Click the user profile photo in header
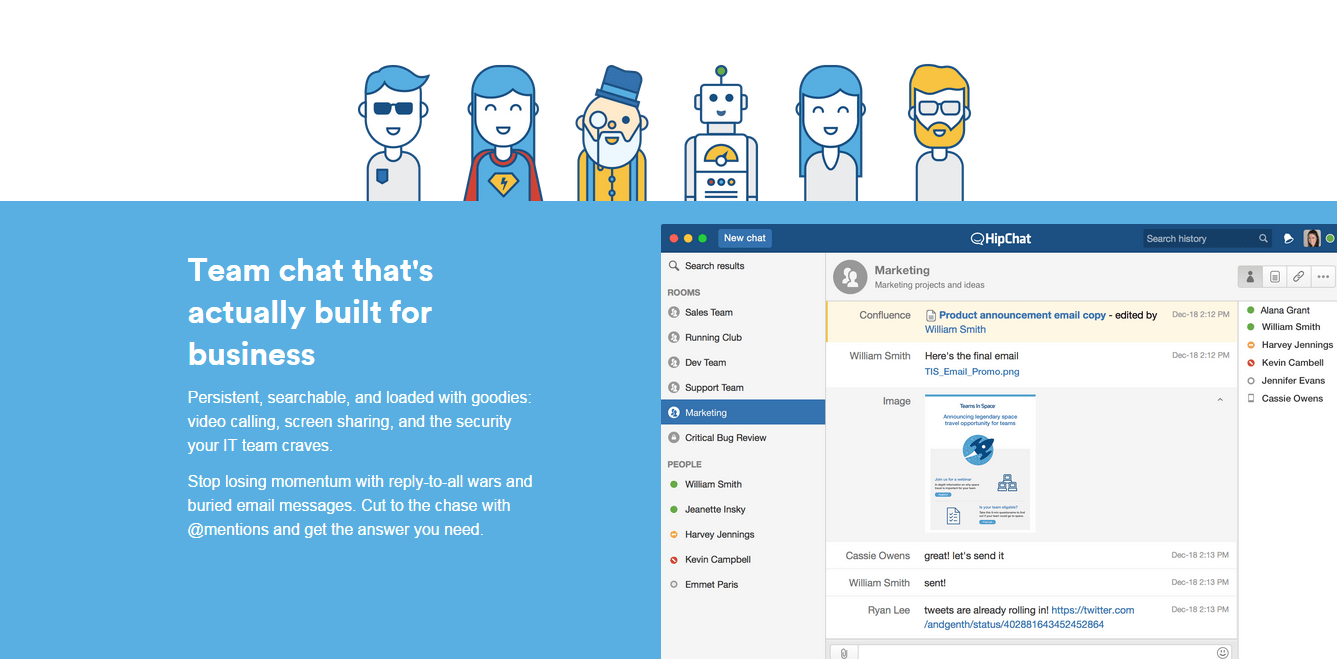 point(1311,239)
